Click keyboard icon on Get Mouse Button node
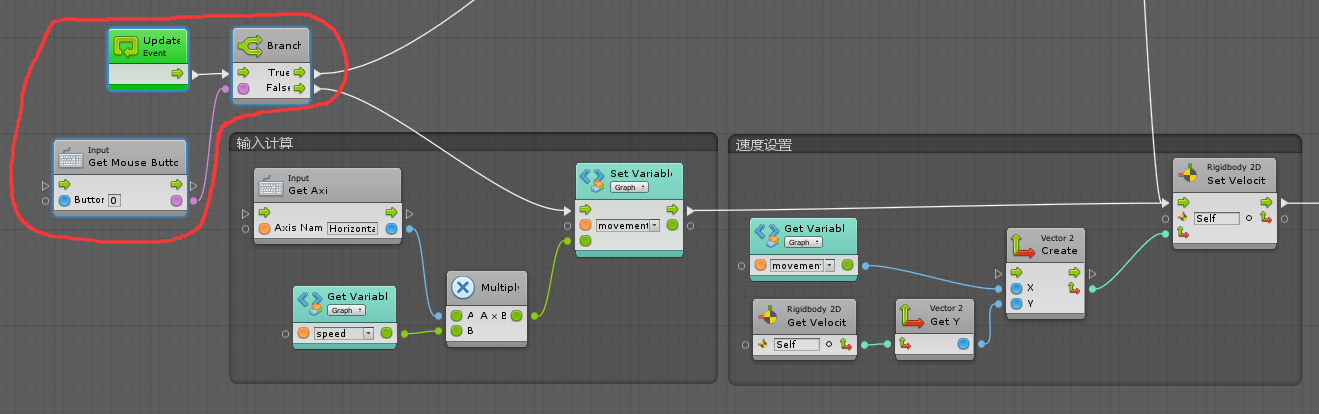The height and width of the screenshot is (414, 1319). [x=71, y=157]
